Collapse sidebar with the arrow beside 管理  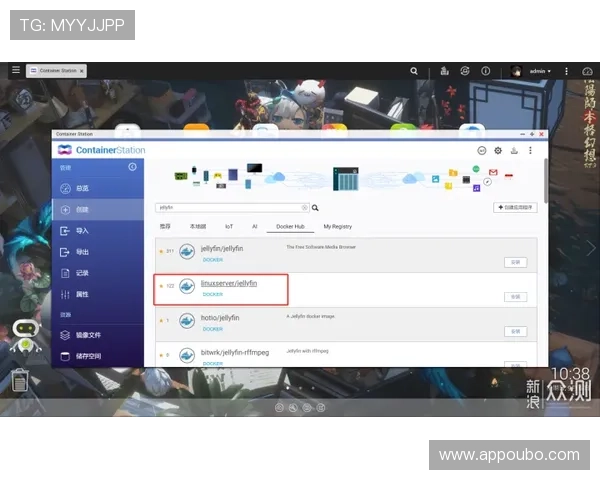132,167
